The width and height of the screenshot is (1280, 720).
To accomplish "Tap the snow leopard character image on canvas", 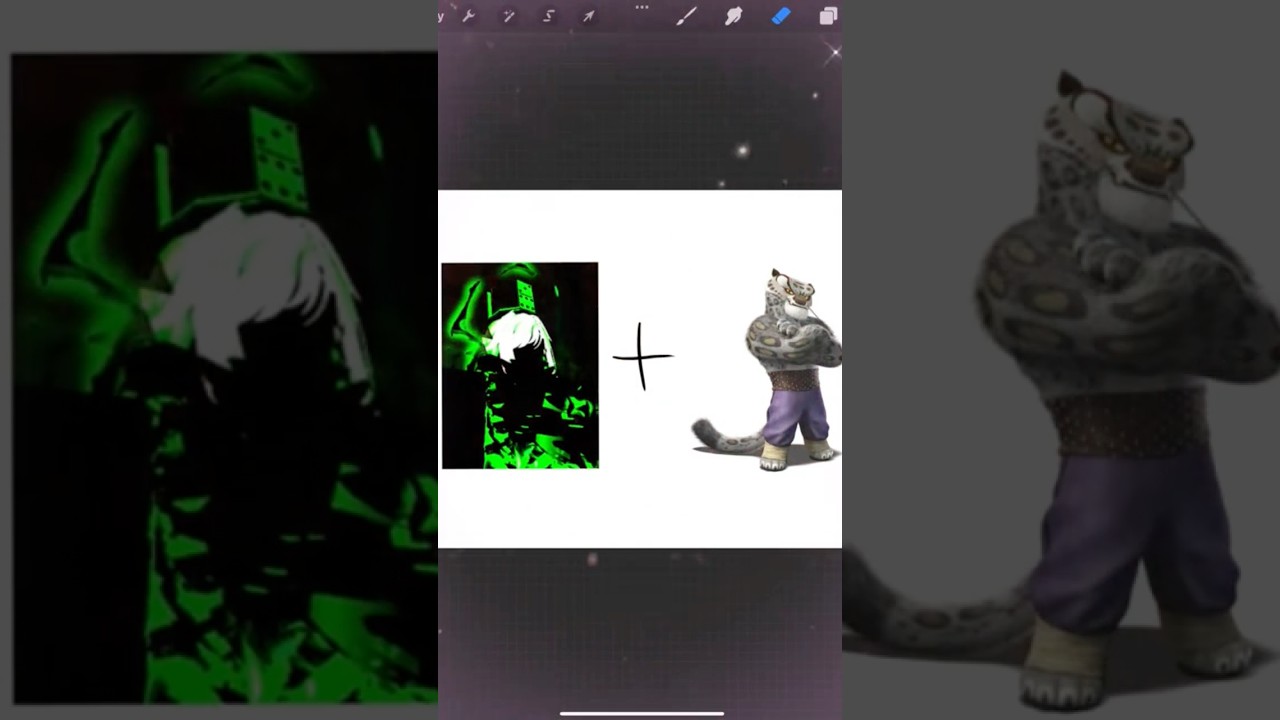I will click(767, 369).
